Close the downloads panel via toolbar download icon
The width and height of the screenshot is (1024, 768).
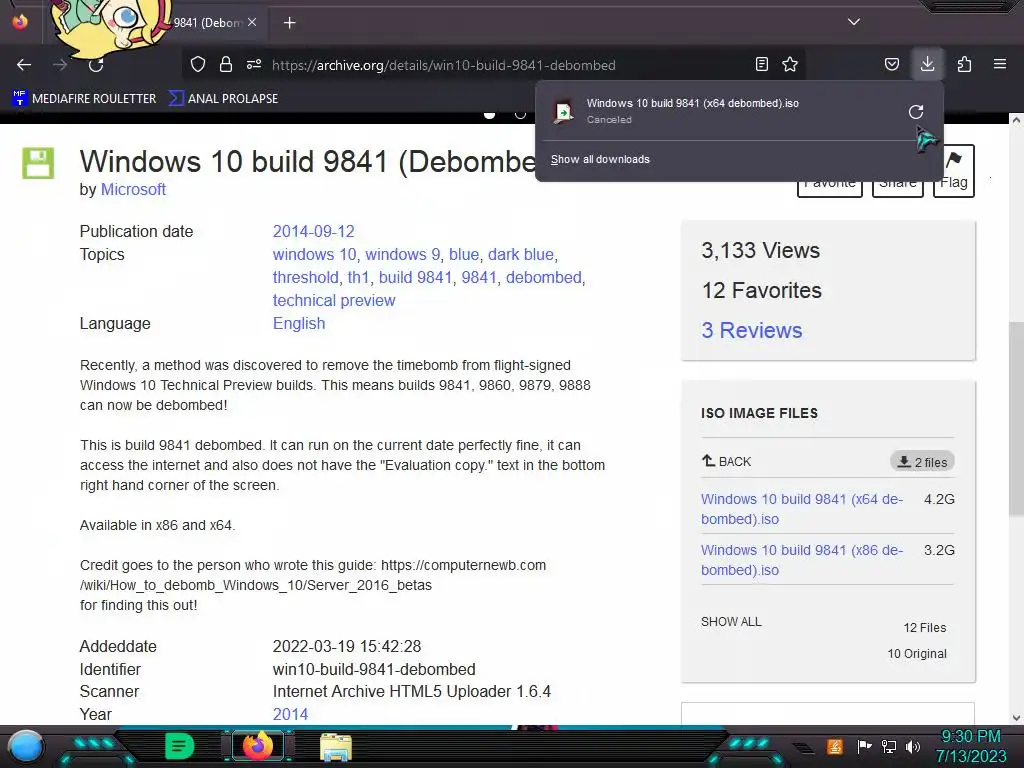click(927, 64)
